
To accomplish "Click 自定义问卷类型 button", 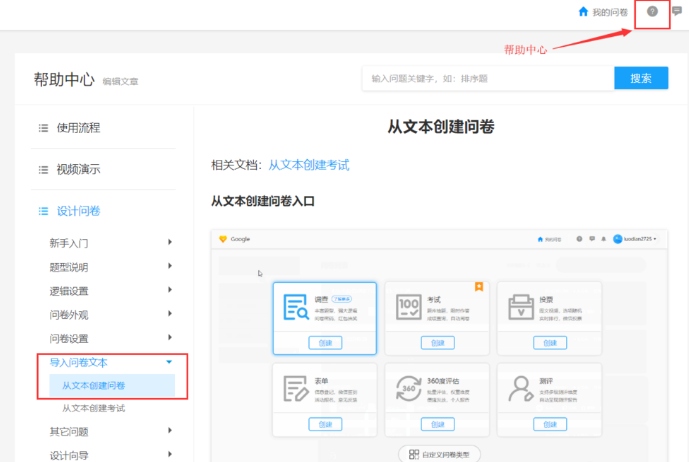I will click(439, 454).
